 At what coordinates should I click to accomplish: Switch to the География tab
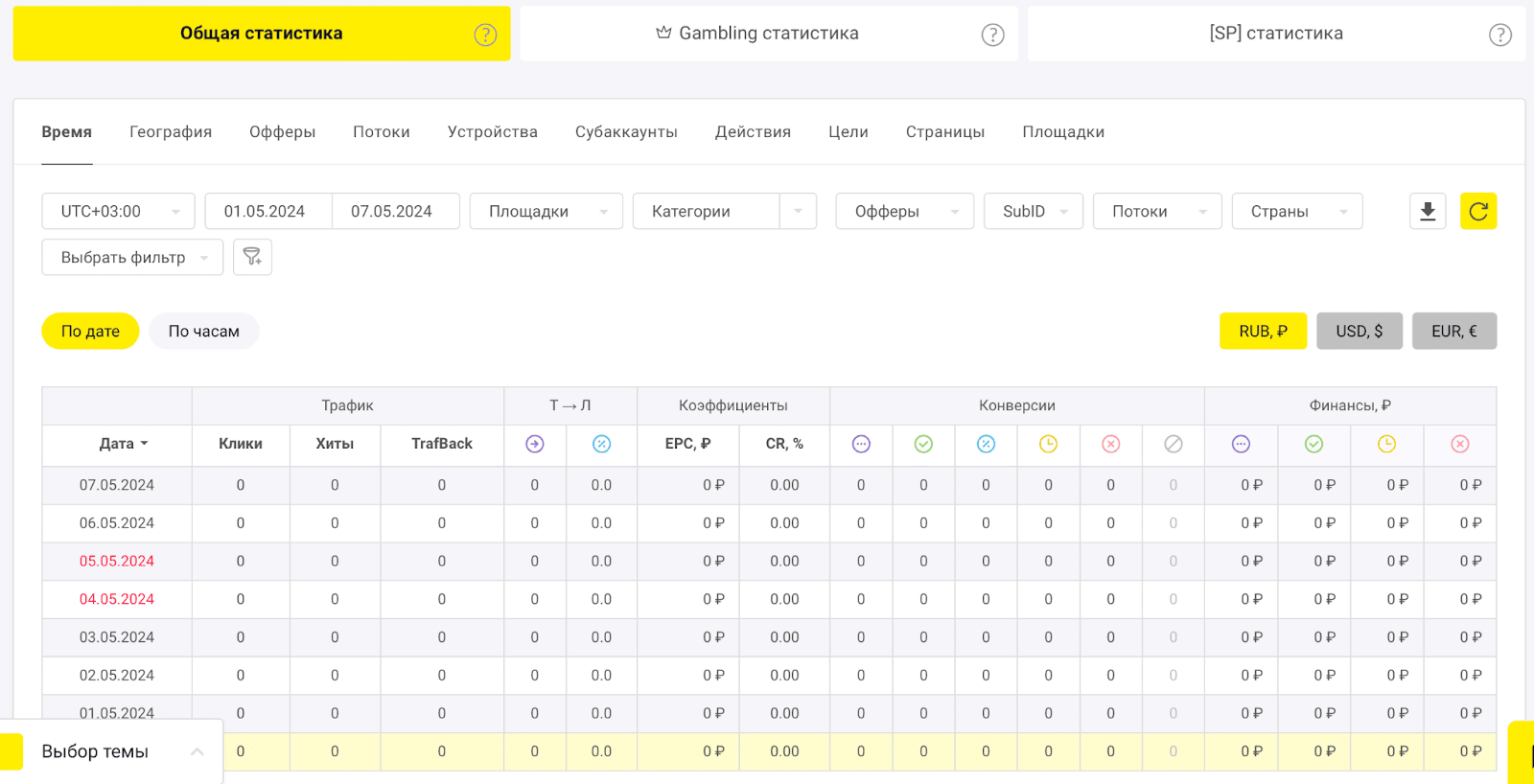click(171, 131)
